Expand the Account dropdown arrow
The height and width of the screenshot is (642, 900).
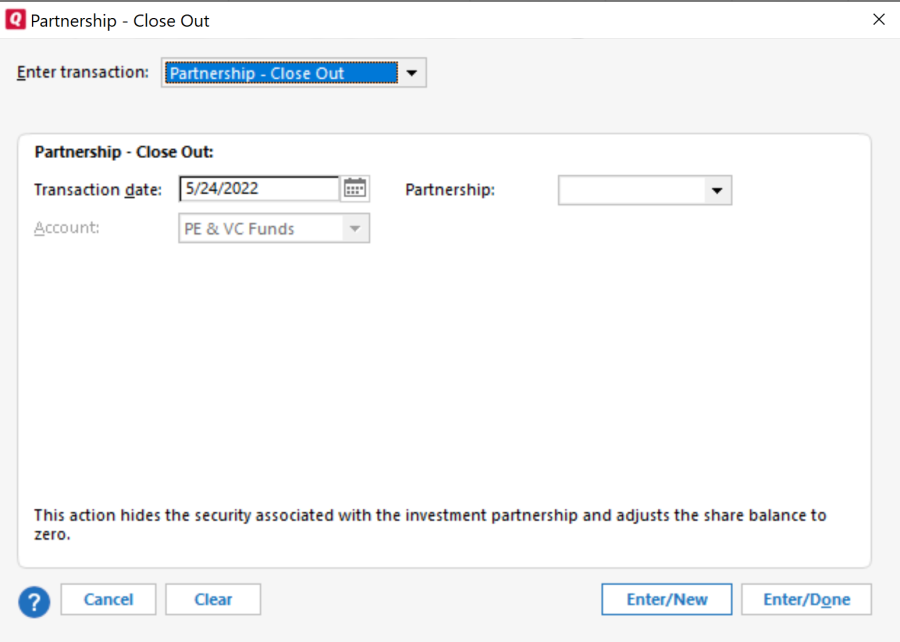point(354,229)
